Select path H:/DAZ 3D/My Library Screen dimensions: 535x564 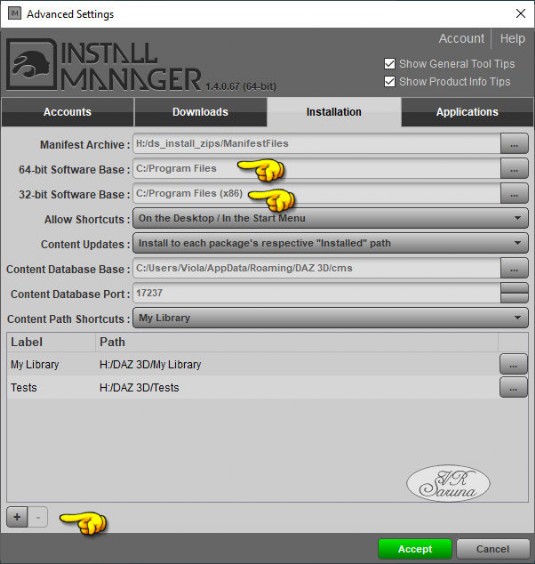pos(150,364)
